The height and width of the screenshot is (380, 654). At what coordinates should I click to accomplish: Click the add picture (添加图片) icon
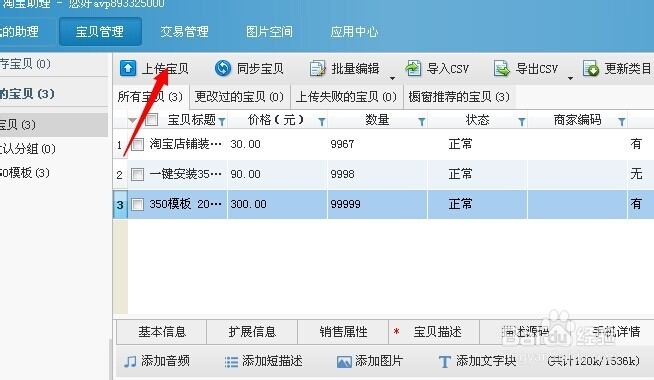344,362
